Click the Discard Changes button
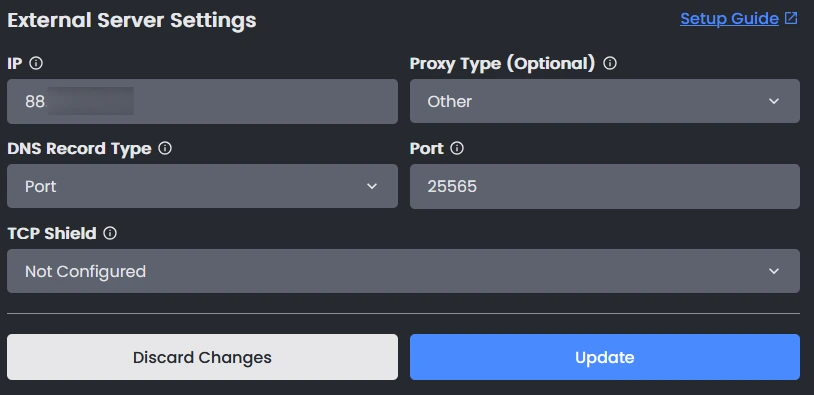 coord(202,357)
